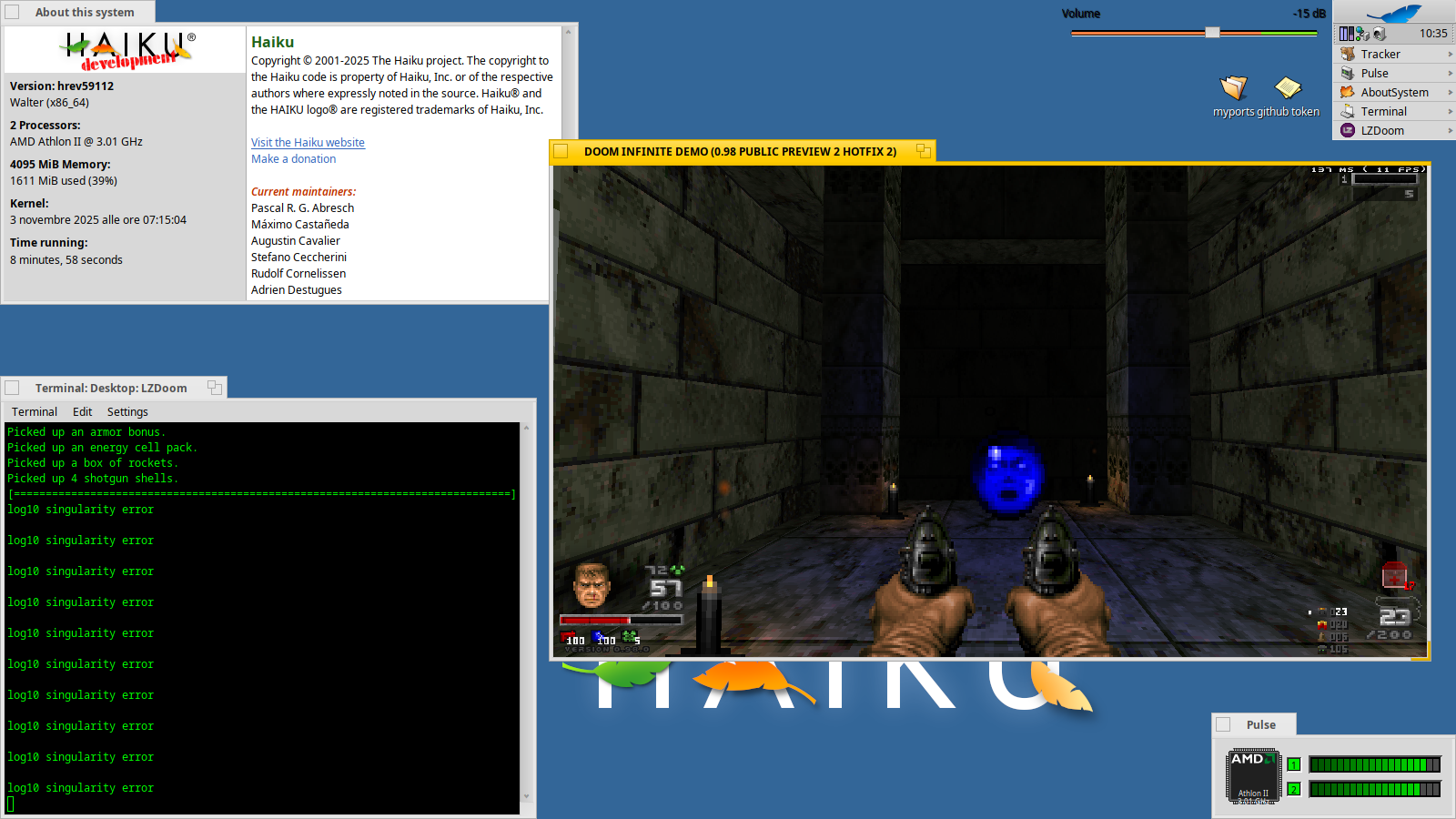Viewport: 1456px width, 819px height.
Task: Click the zoom button on the DOOM window tab
Action: pos(923,151)
